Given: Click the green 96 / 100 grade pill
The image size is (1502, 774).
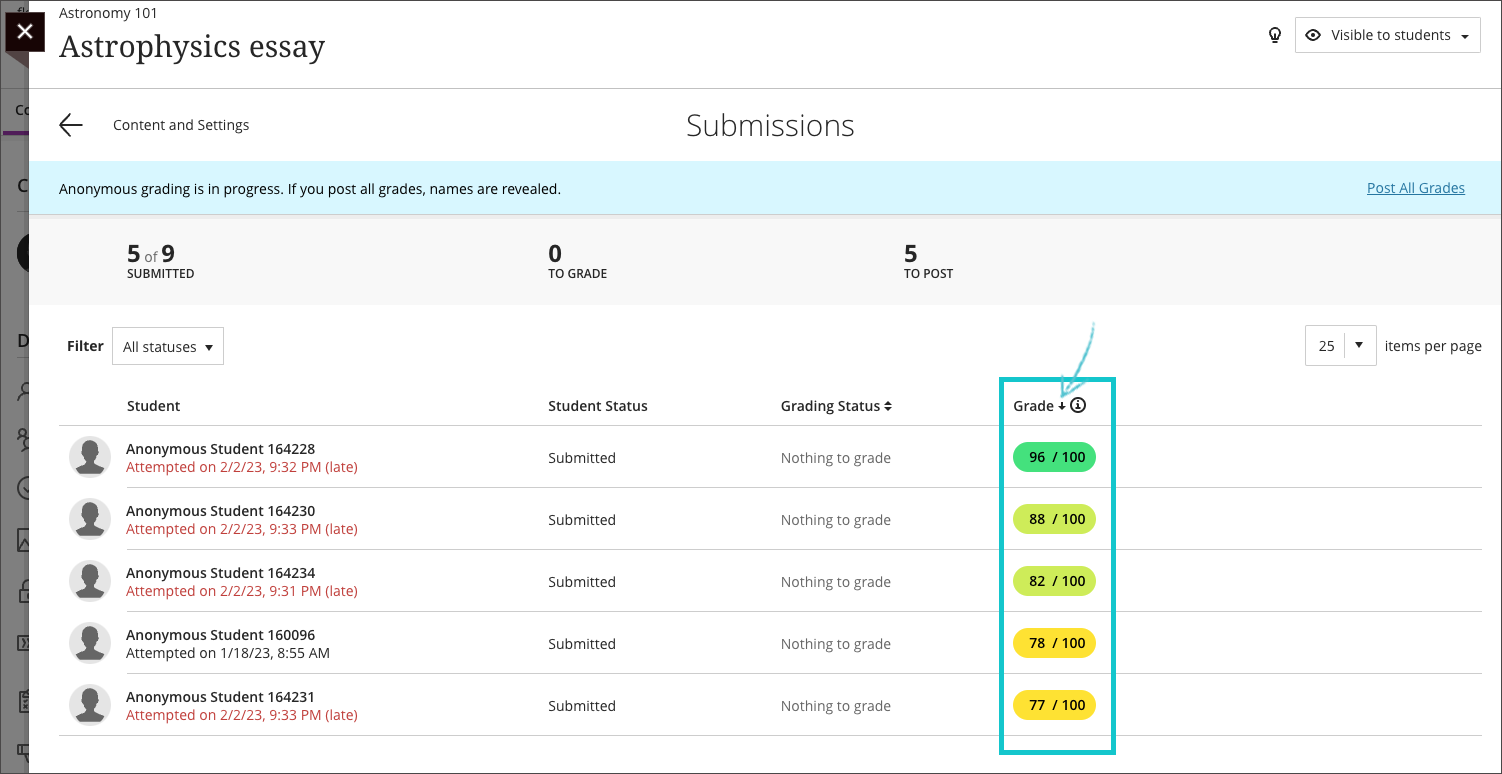Looking at the screenshot, I should [x=1055, y=457].
